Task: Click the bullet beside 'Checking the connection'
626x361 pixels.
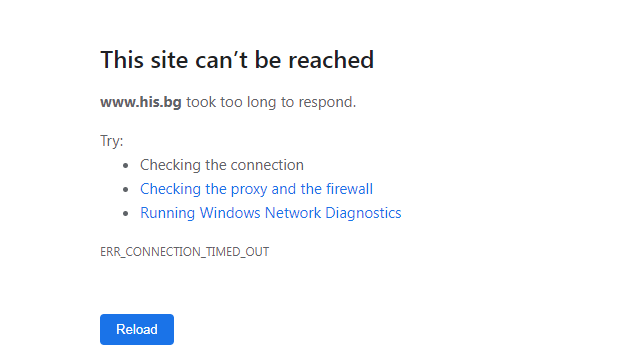Action: click(x=126, y=165)
